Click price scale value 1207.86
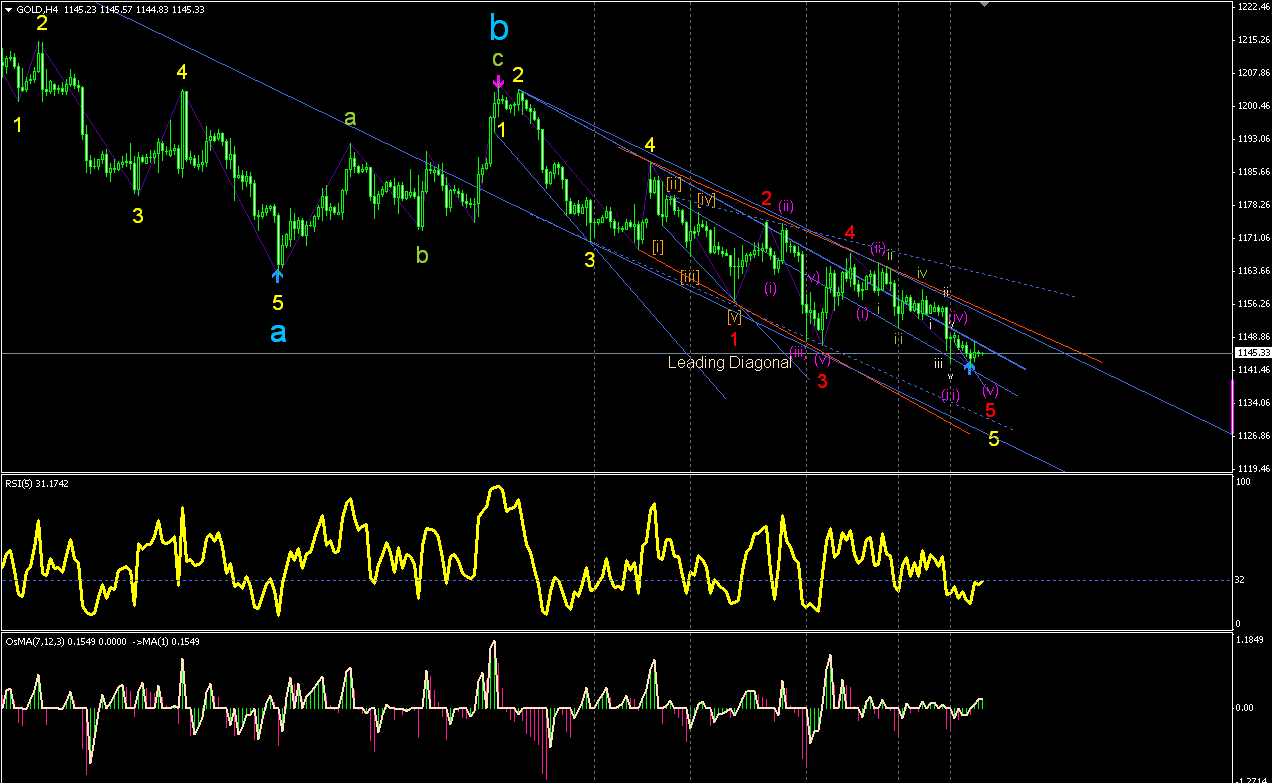Screen dimensions: 1272x783 [x=1253, y=72]
